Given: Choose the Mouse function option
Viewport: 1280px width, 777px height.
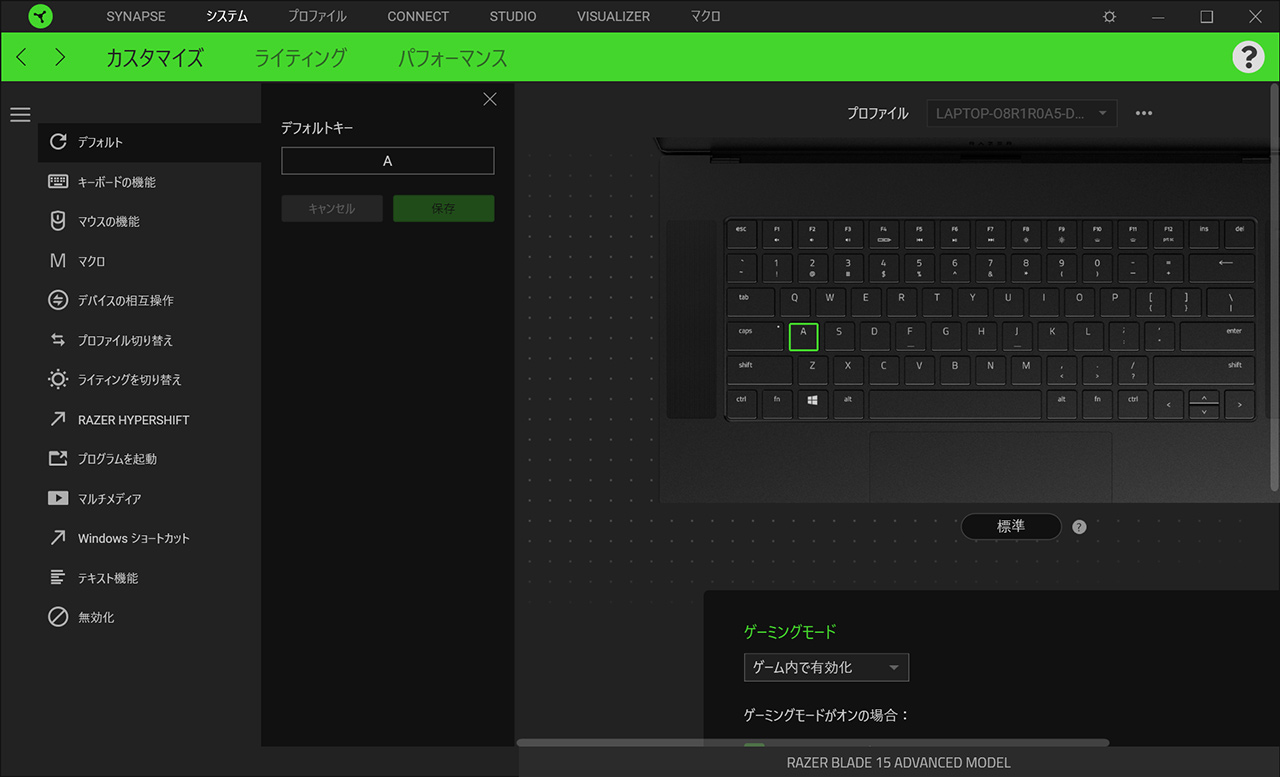Looking at the screenshot, I should tap(108, 221).
